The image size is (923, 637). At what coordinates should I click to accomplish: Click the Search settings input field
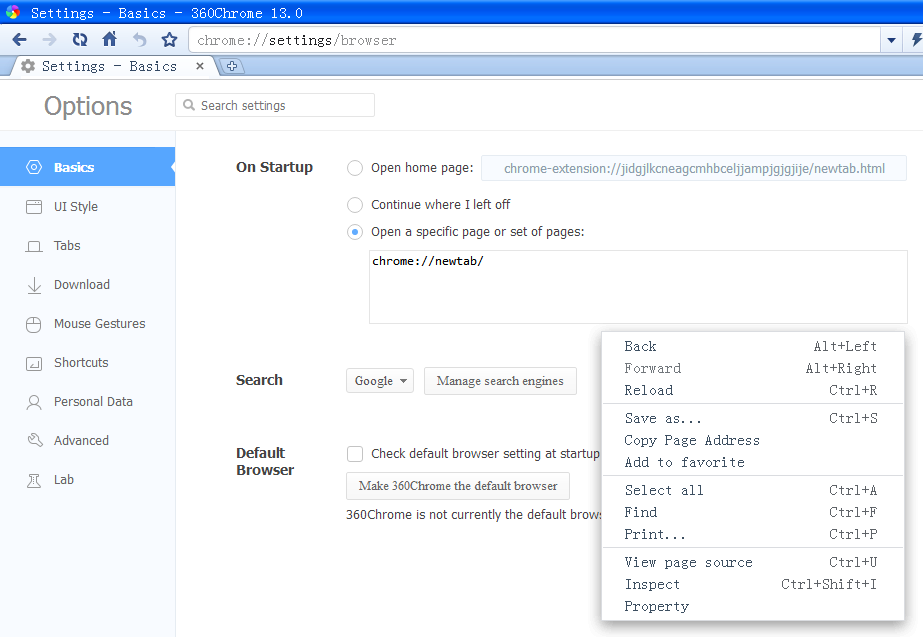tap(275, 105)
